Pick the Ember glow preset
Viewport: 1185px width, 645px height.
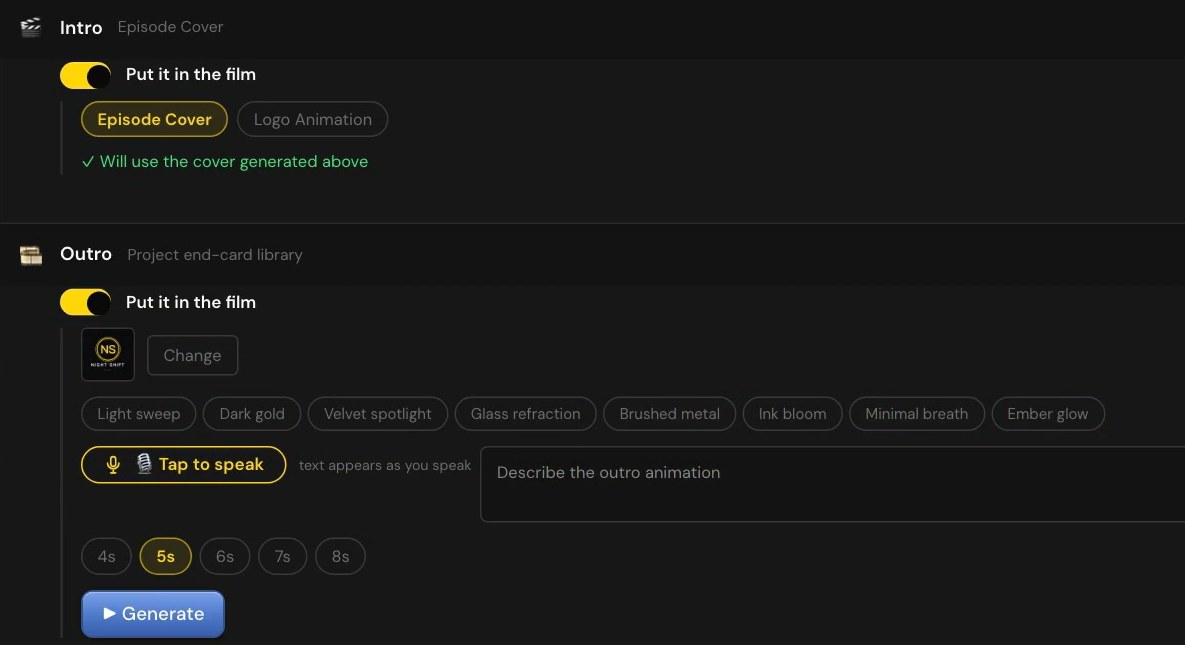coord(1048,414)
